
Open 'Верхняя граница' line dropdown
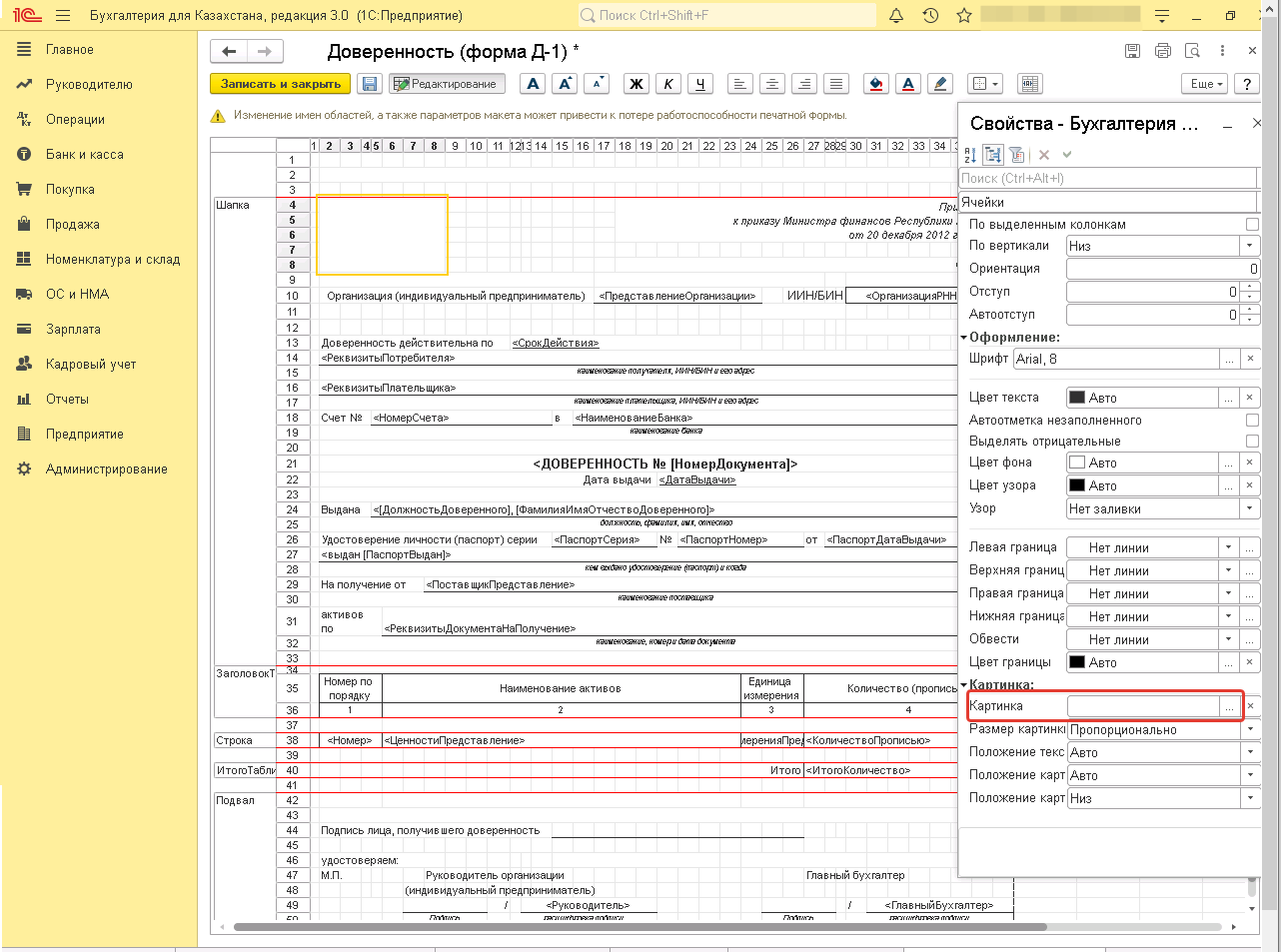pos(1229,570)
